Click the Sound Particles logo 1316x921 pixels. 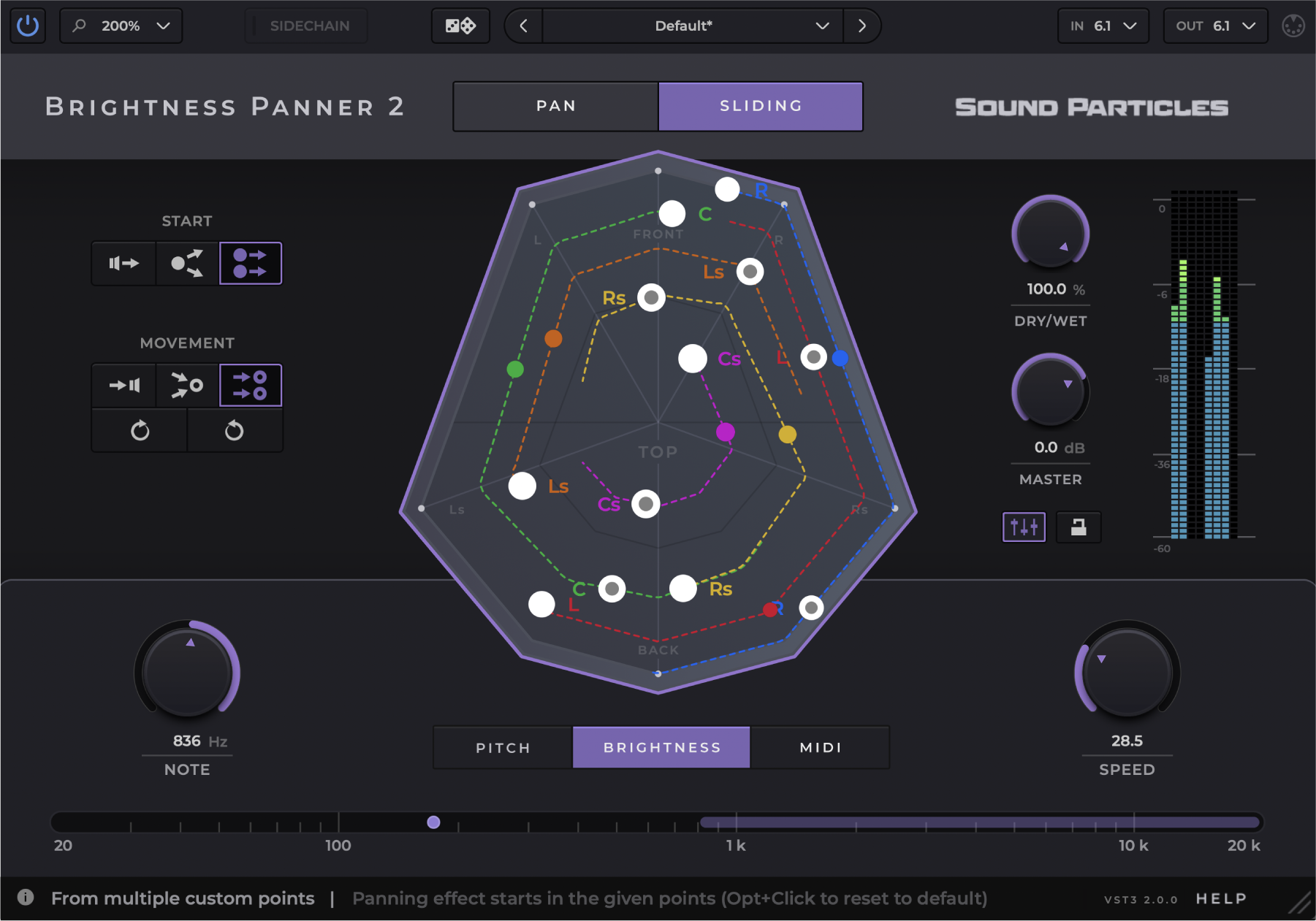[x=1092, y=107]
